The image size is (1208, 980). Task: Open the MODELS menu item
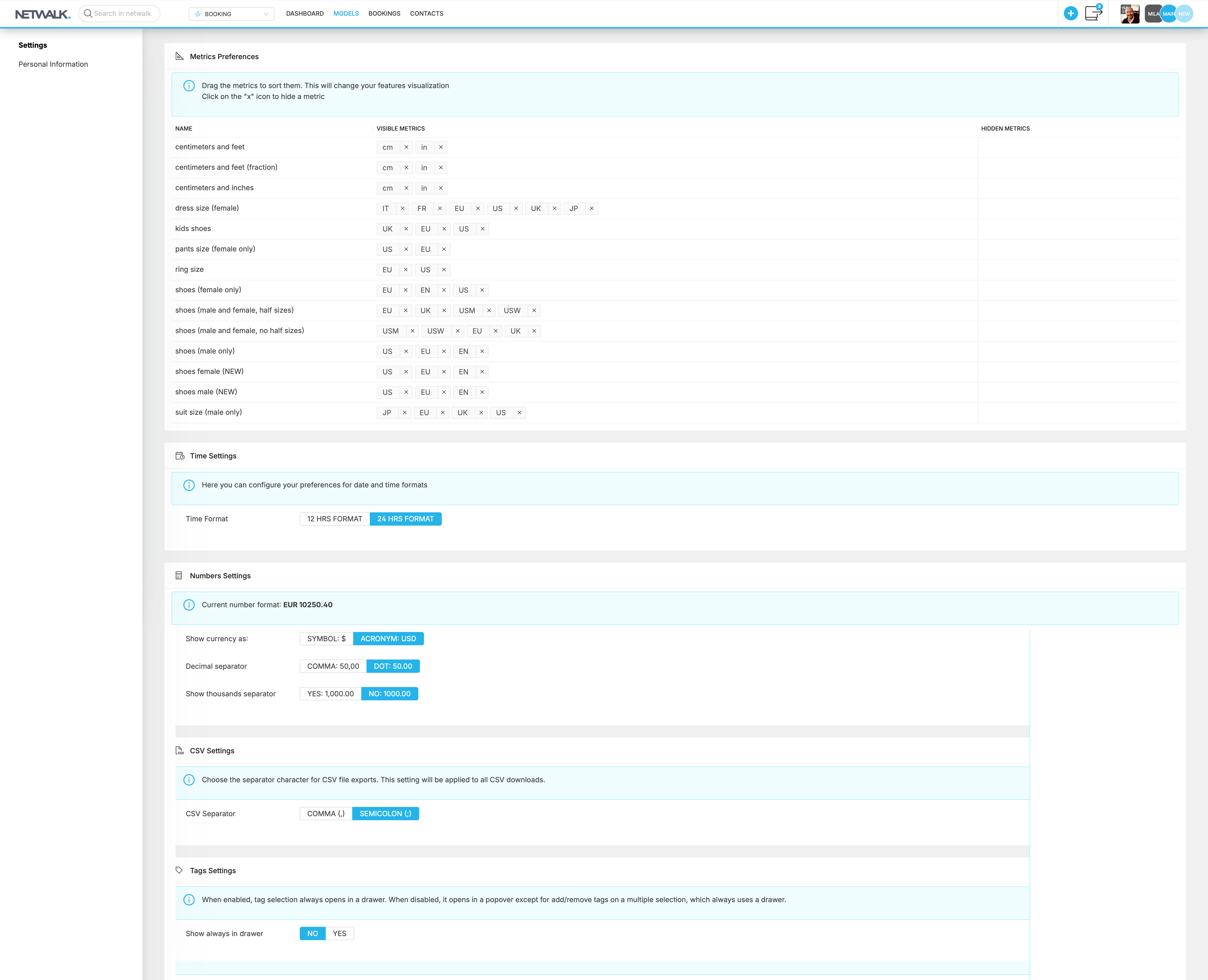[x=346, y=14]
